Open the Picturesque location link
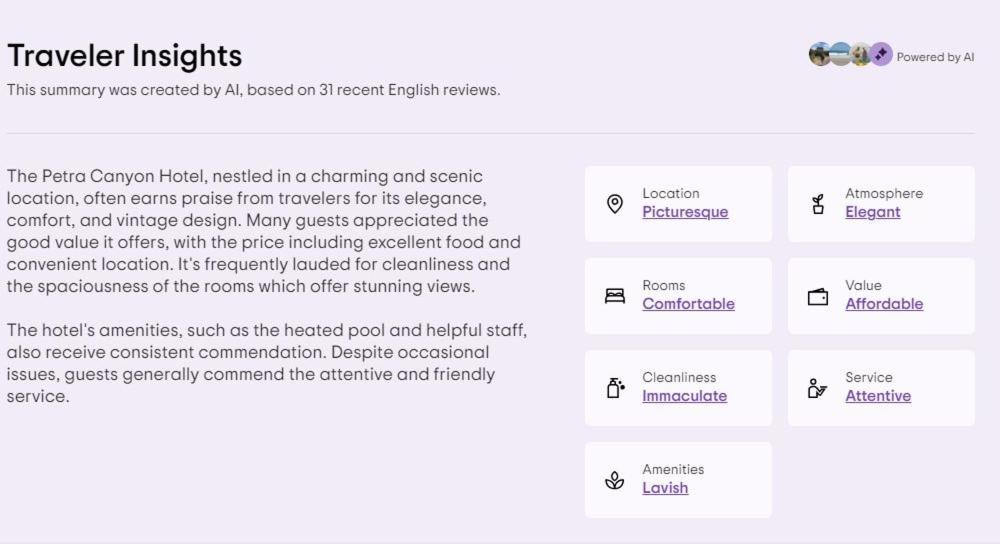The image size is (1000, 544). coord(685,212)
